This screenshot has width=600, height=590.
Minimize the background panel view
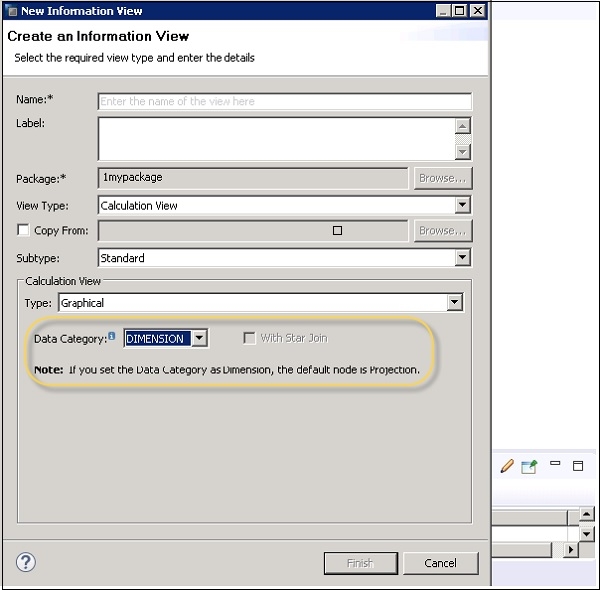(x=554, y=465)
